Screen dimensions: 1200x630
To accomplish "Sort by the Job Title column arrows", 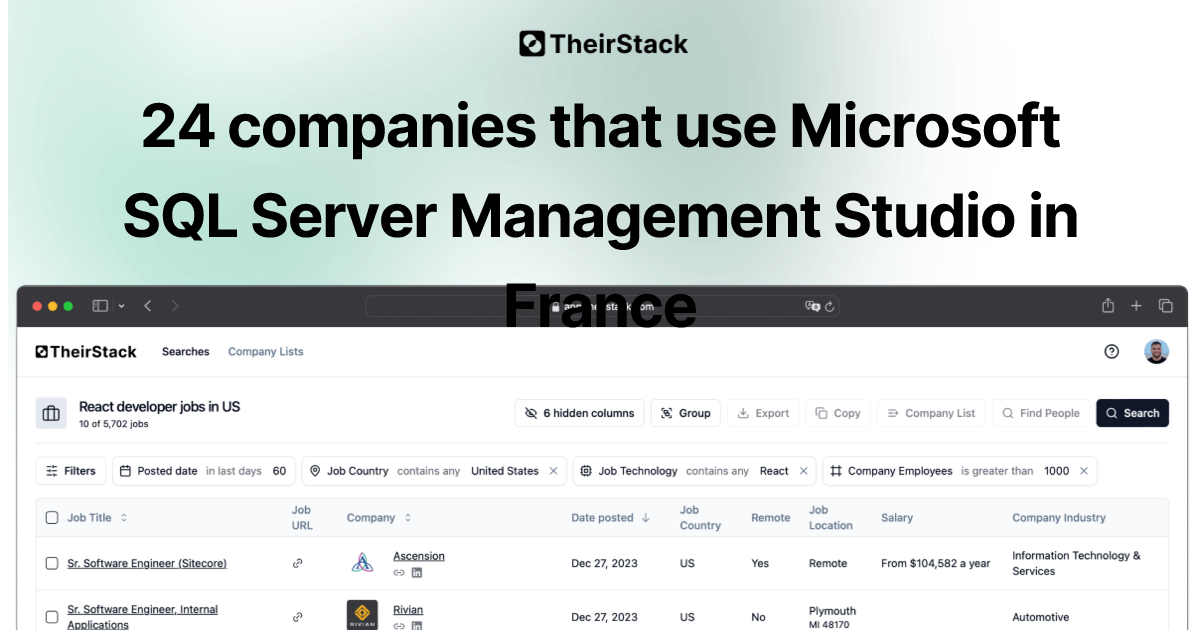I will pyautogui.click(x=124, y=518).
